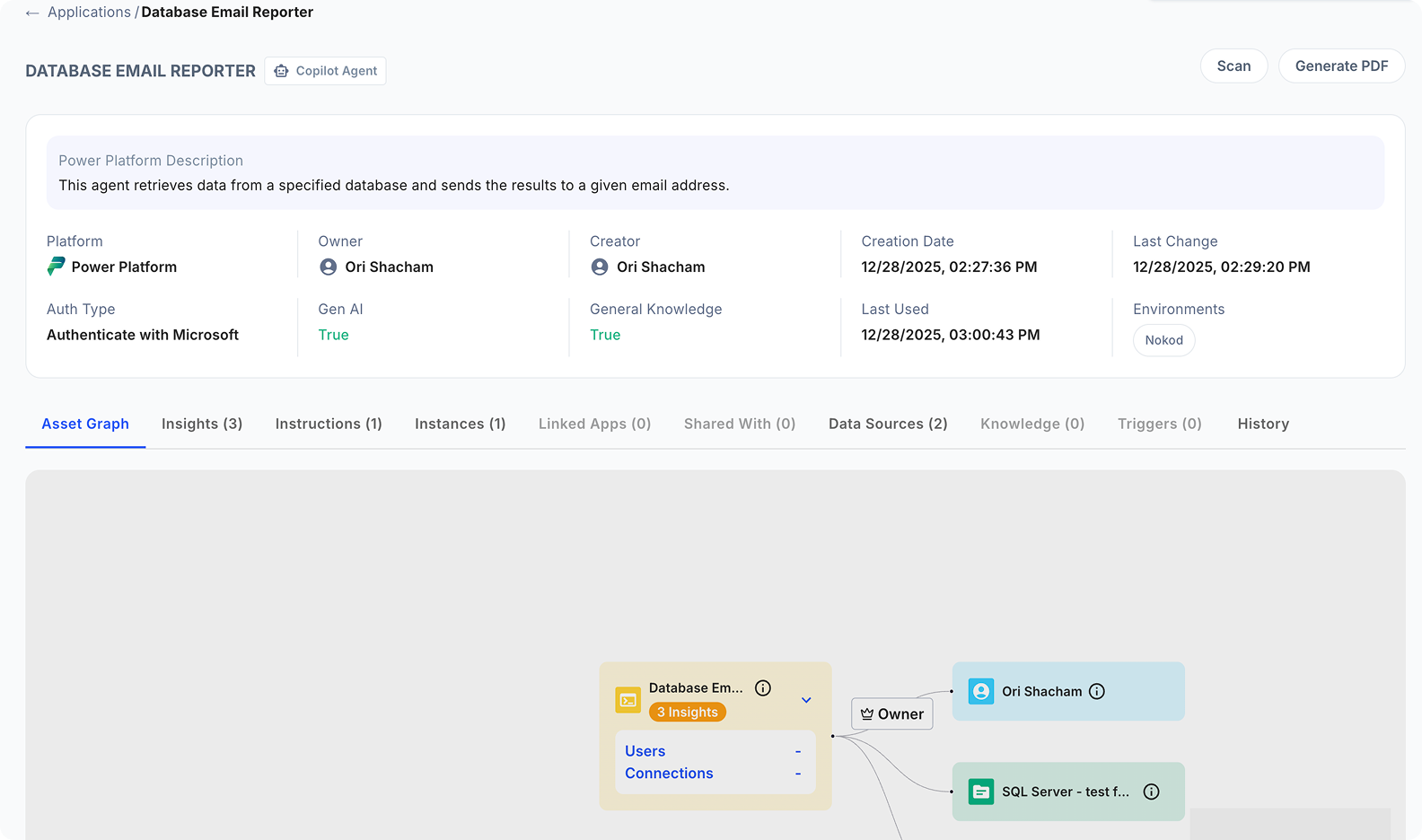Open the Insights (3) tab
Screen dimensions: 1422x840
click(x=202, y=424)
